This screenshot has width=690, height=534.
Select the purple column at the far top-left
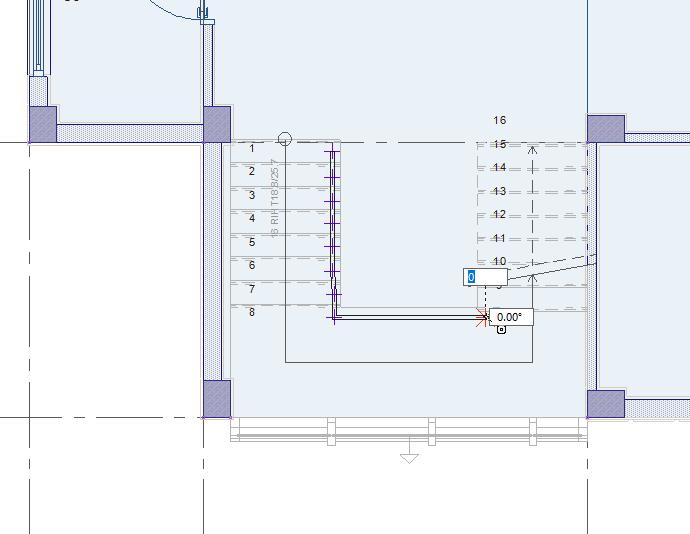(x=42, y=124)
